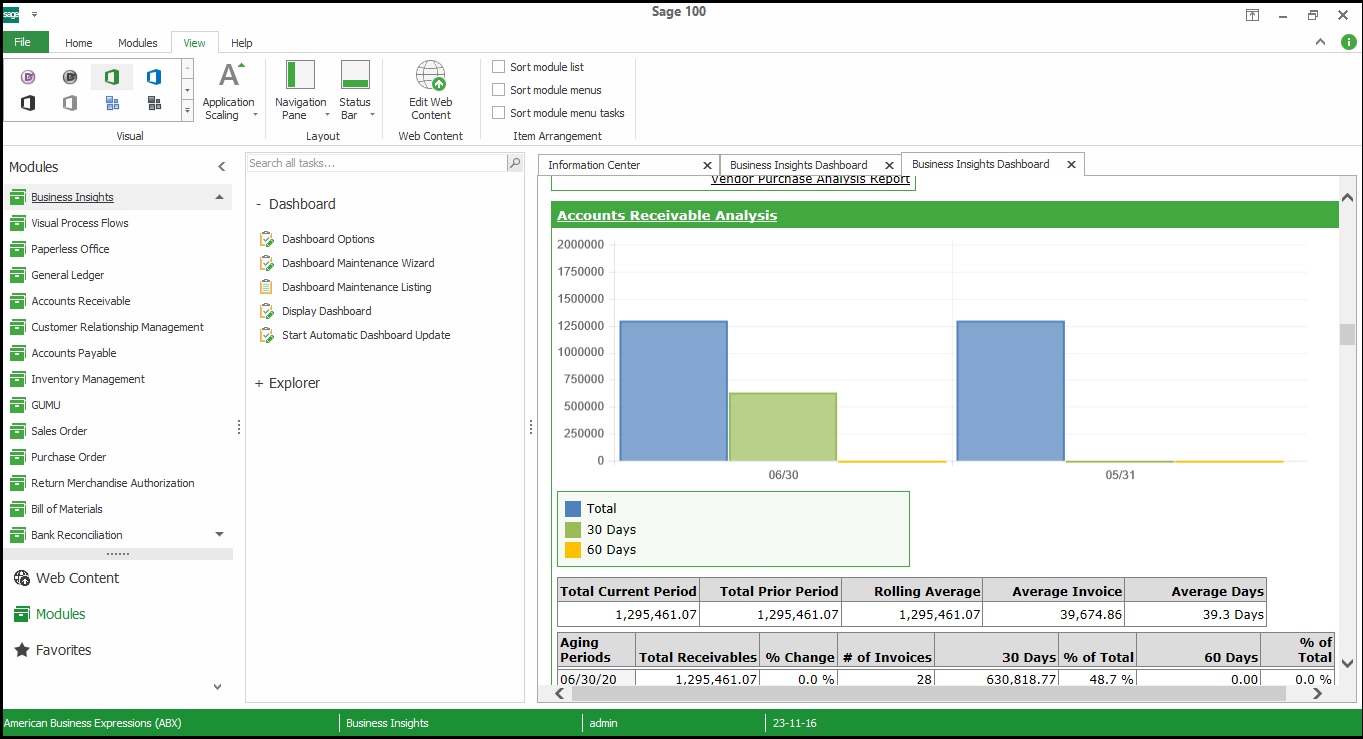Click the Search all tasks field
Viewport: 1363px width, 739px height.
coord(377,163)
